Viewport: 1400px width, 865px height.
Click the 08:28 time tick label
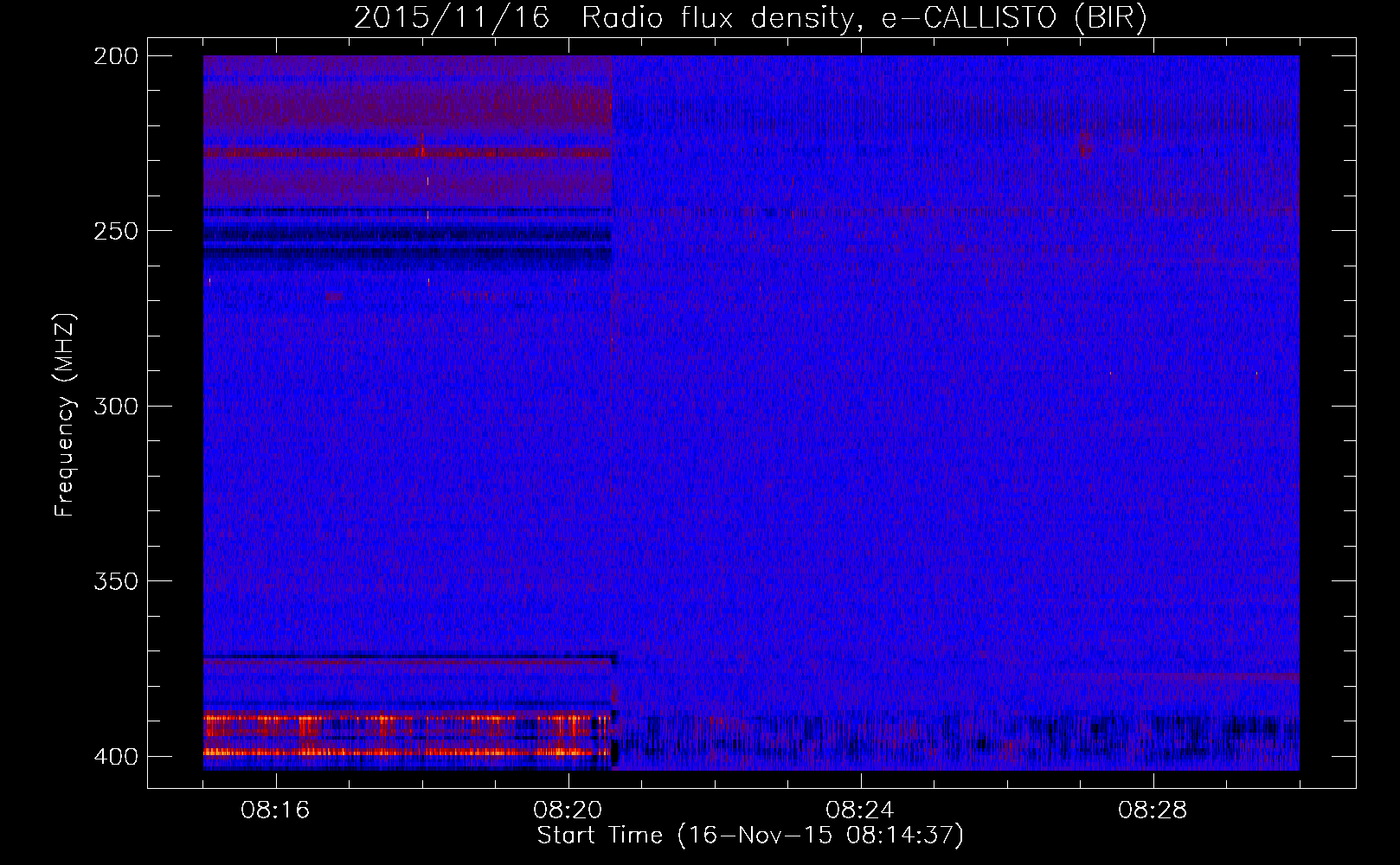[x=1153, y=810]
